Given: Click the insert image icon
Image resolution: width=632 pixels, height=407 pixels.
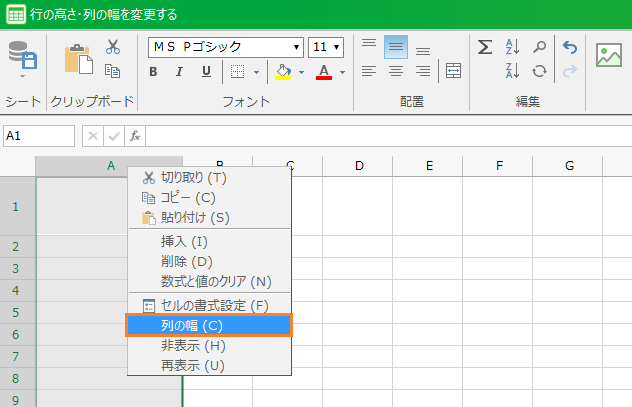Looking at the screenshot, I should pyautogui.click(x=609, y=55).
